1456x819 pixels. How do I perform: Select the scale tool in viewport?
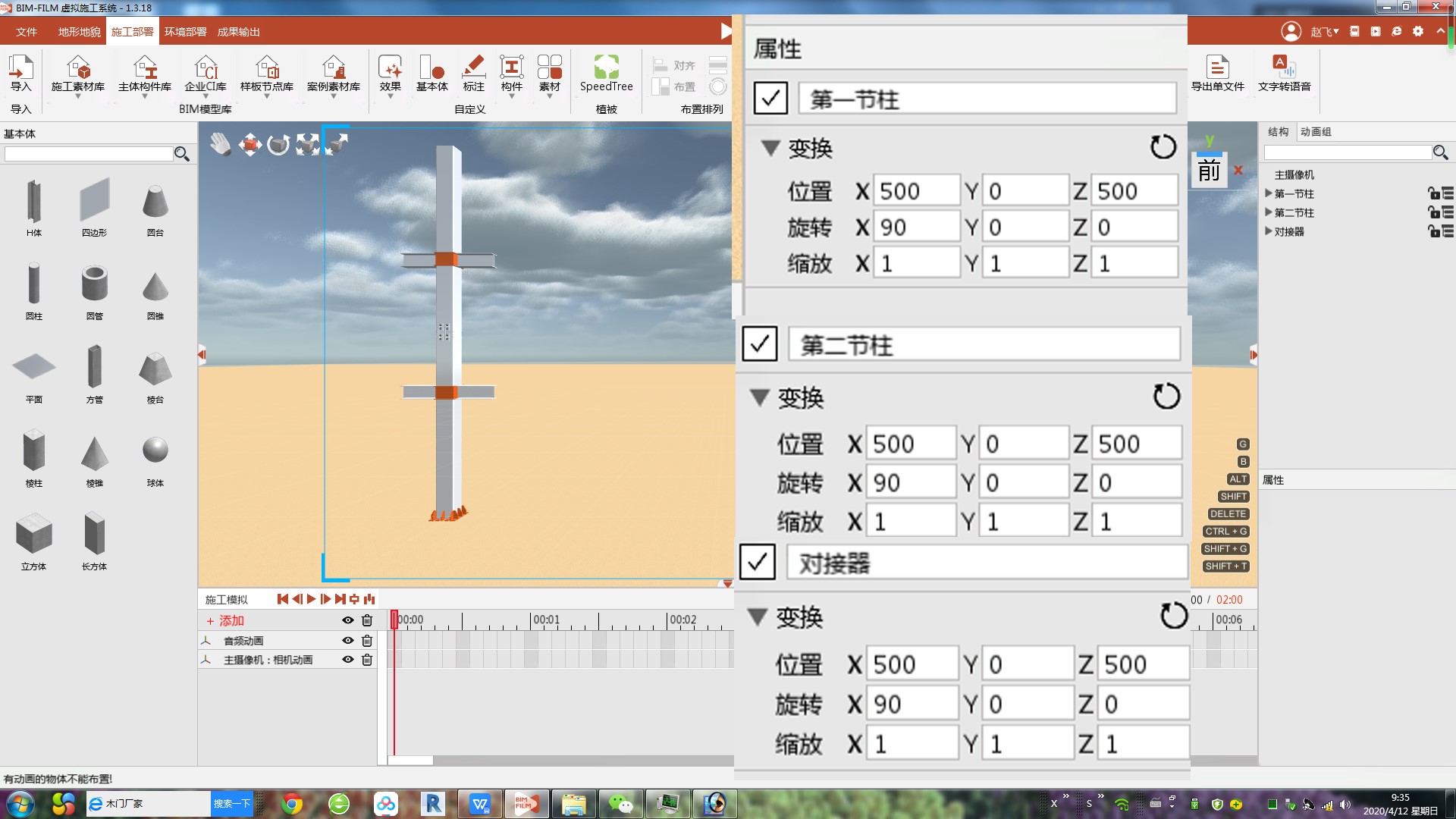[x=307, y=144]
